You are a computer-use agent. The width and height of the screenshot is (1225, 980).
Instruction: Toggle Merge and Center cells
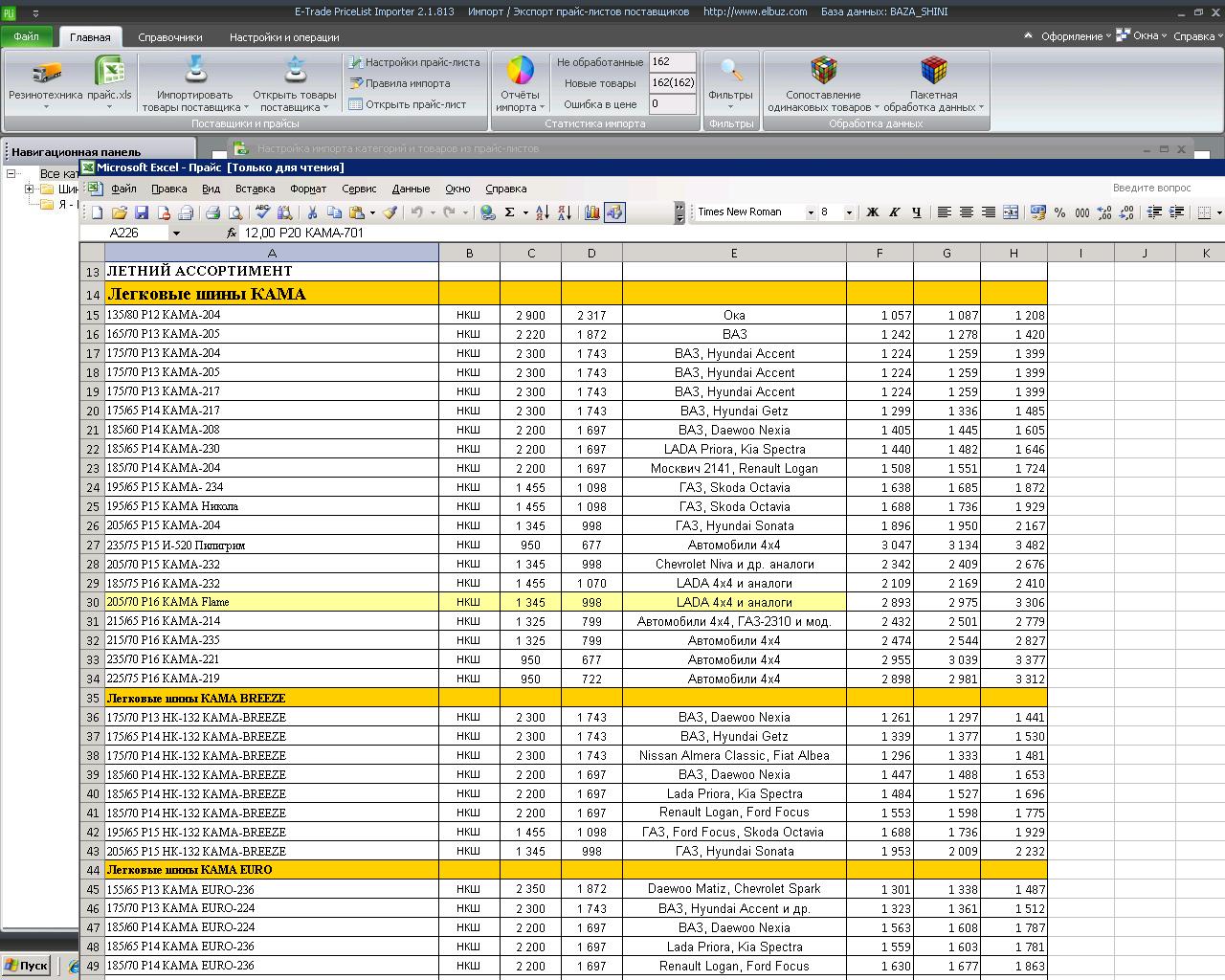[x=1010, y=212]
